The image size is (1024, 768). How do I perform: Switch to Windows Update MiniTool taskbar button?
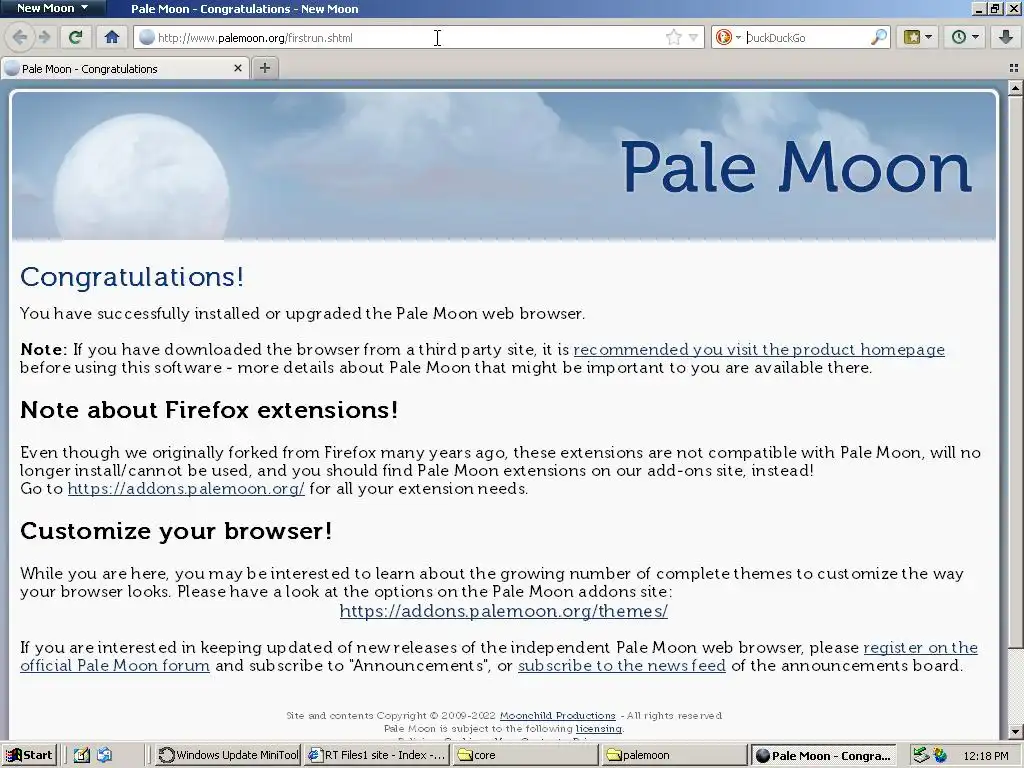tap(228, 755)
